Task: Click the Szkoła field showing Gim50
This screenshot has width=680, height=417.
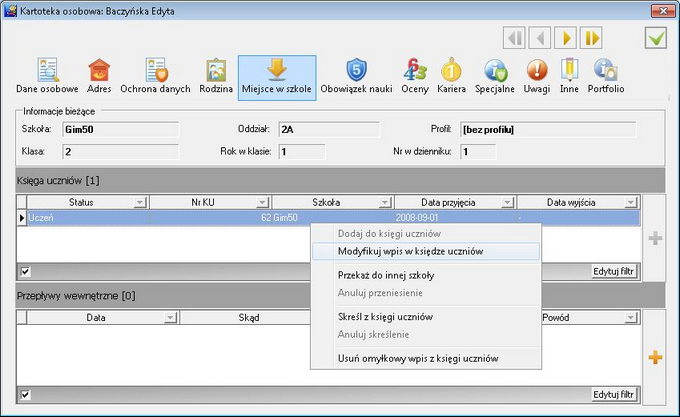Action: [x=121, y=130]
